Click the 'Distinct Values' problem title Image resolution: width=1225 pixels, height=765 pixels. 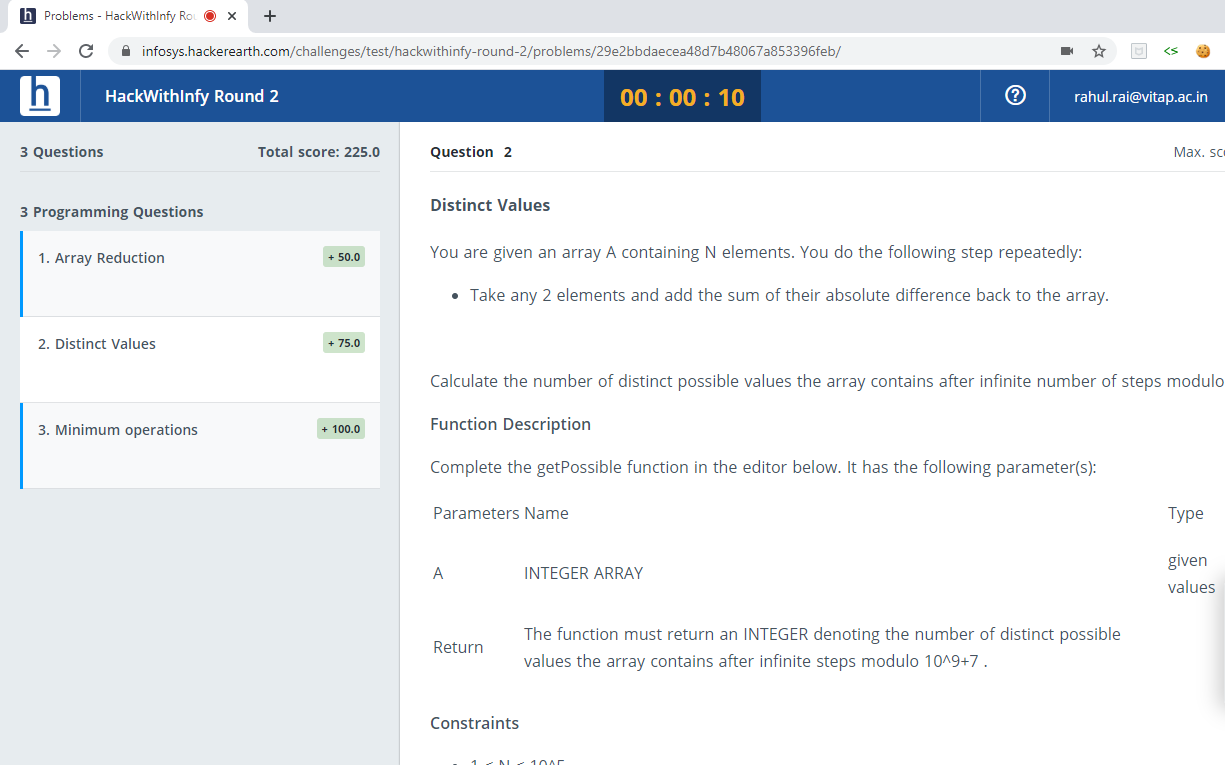(490, 205)
